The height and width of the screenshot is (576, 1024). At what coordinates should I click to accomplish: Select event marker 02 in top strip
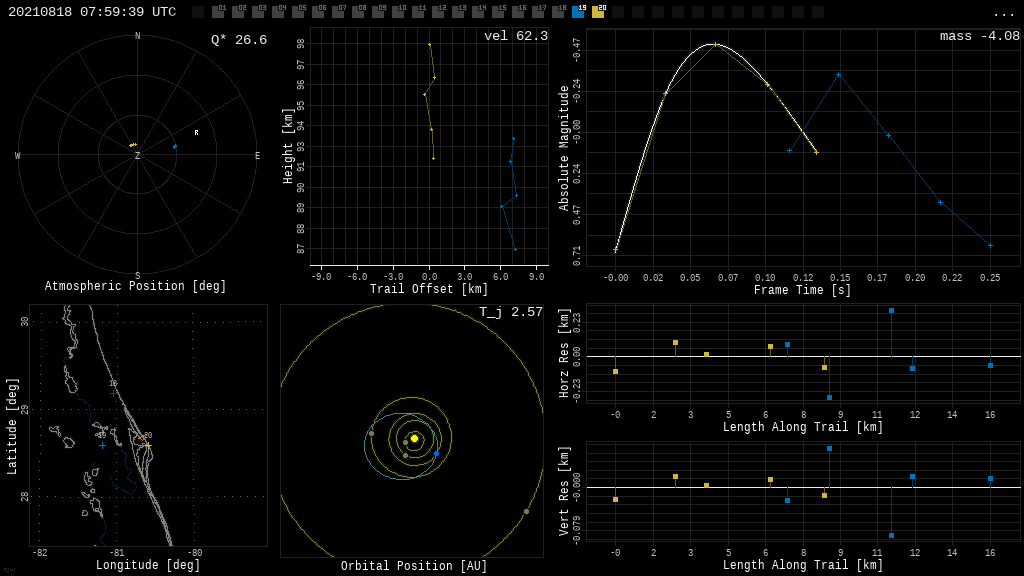tap(238, 11)
